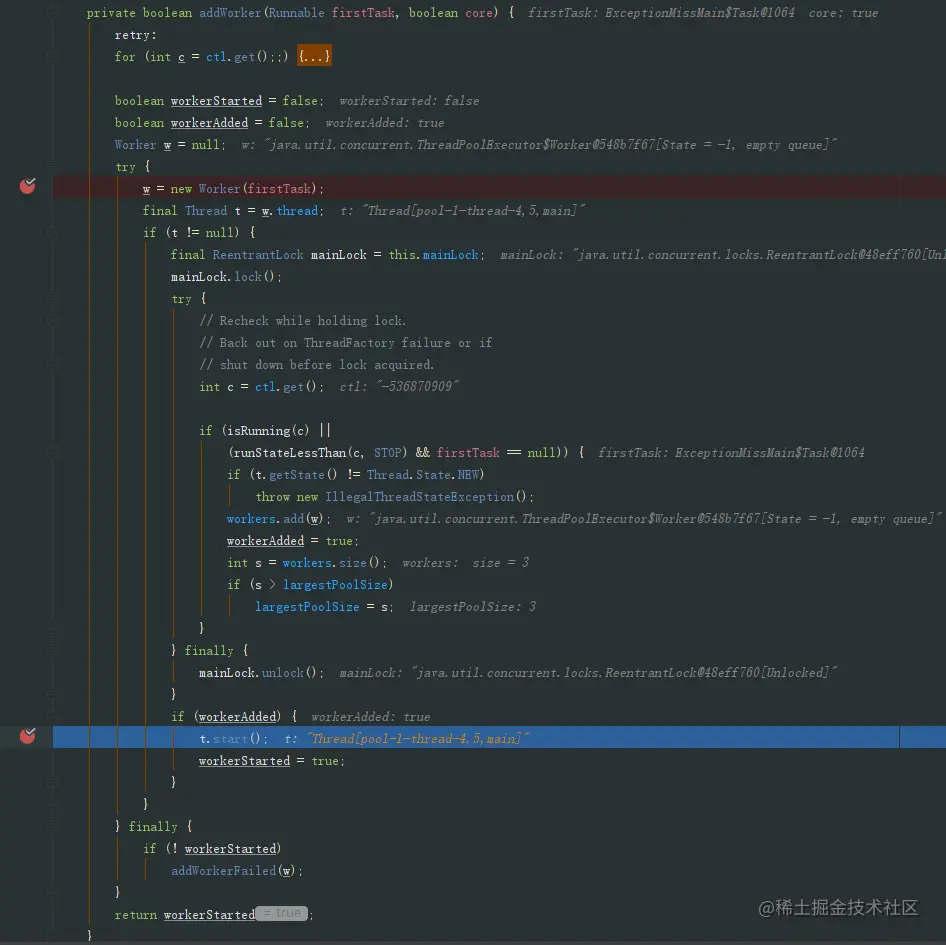The height and width of the screenshot is (945, 946).
Task: Collapse the addWorker method via gutter fold marker
Action: [52, 13]
